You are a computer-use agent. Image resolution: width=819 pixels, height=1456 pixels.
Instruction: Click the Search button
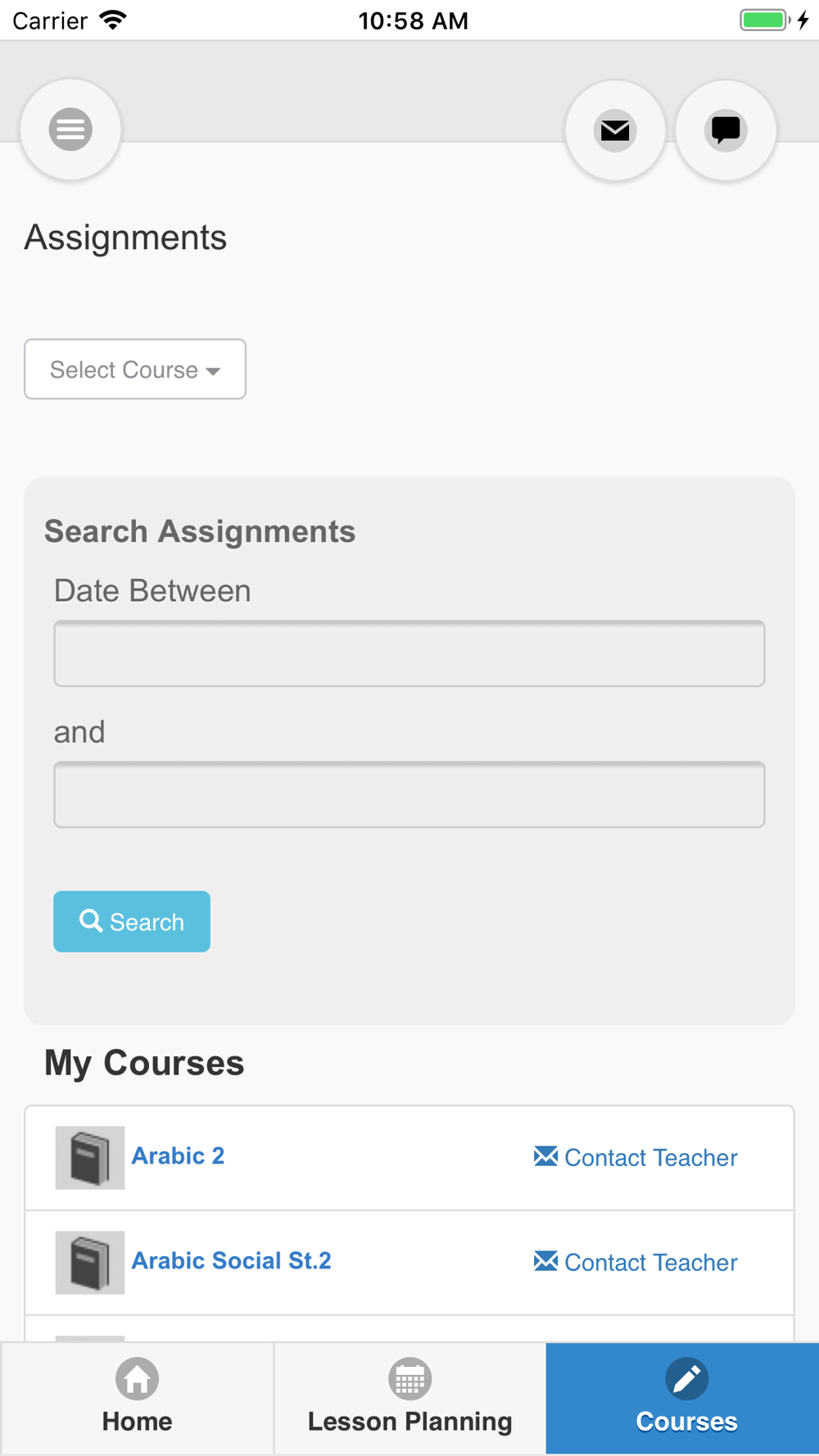pos(132,921)
